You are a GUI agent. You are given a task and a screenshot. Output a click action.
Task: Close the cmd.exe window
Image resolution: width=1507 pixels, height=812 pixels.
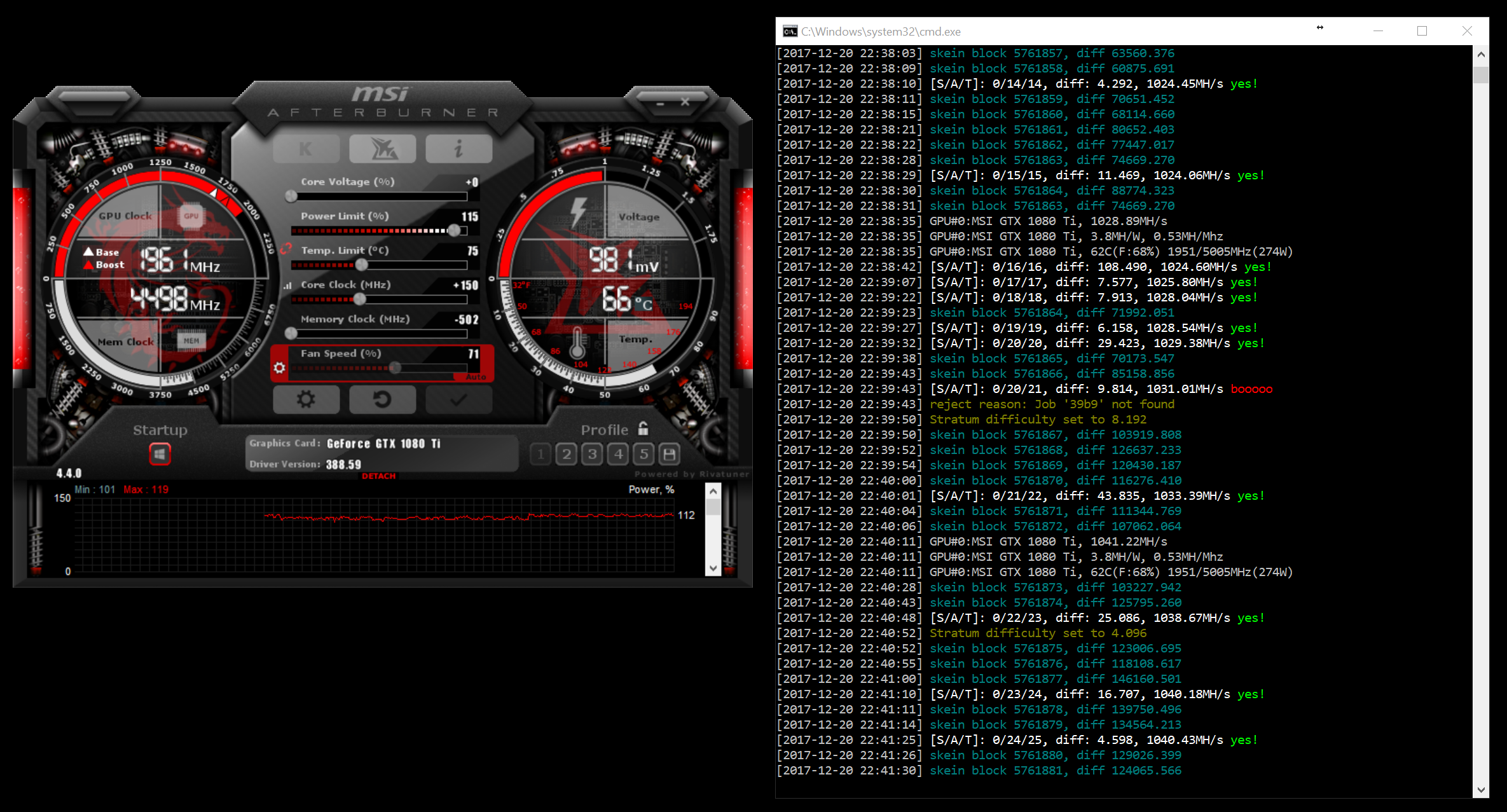click(x=1467, y=31)
